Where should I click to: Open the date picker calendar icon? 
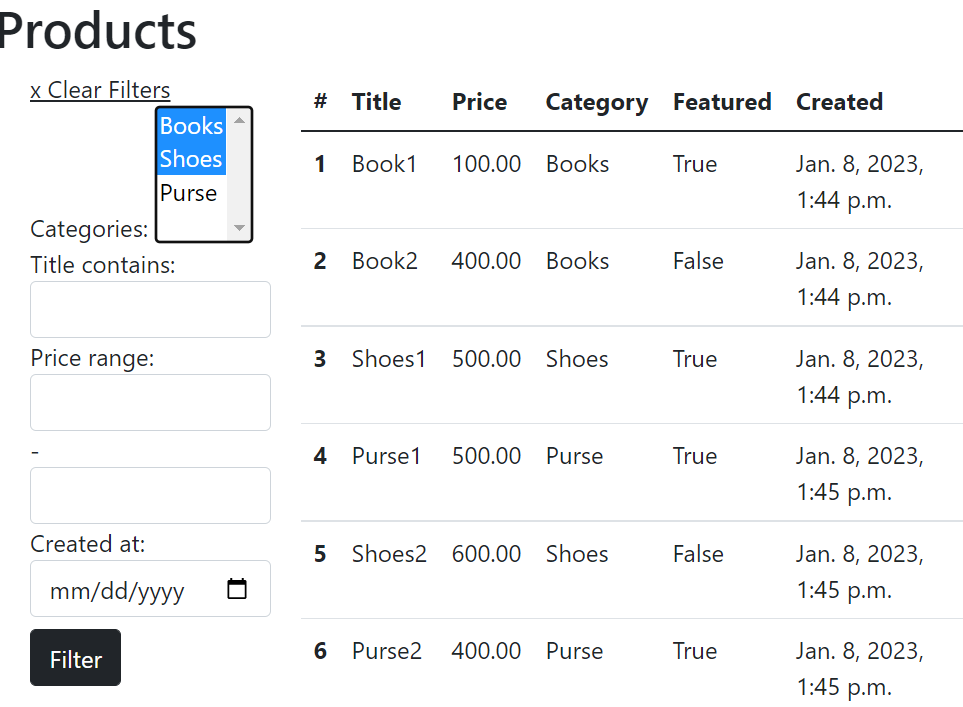[237, 589]
